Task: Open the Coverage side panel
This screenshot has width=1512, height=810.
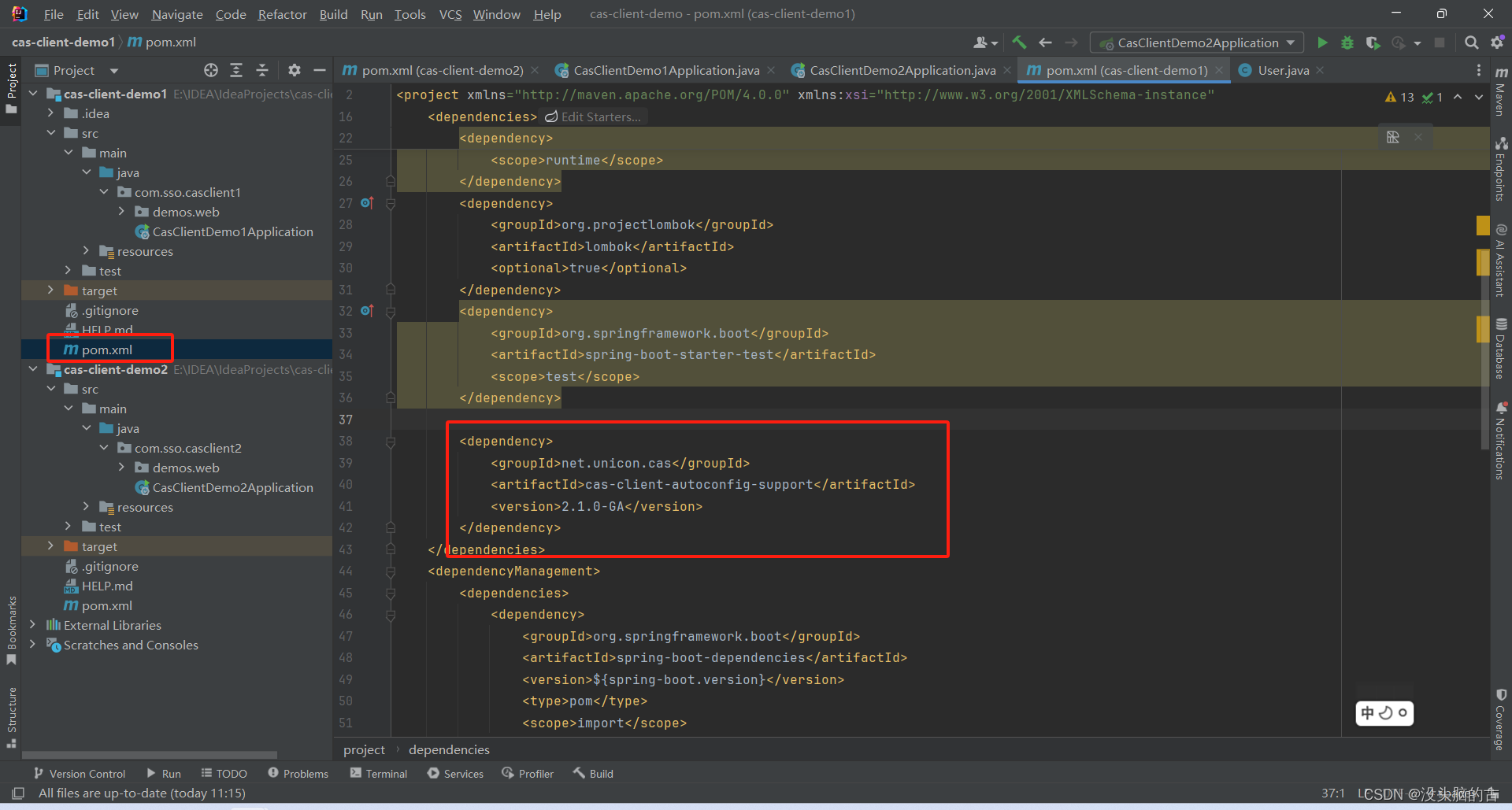Action: pyautogui.click(x=1501, y=719)
